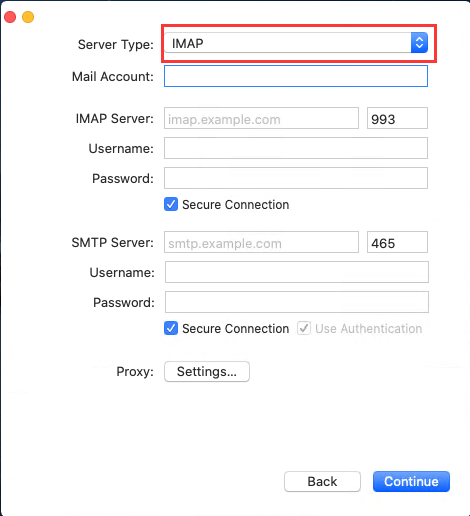Click the blue Continue button
470x516 pixels.
[411, 481]
